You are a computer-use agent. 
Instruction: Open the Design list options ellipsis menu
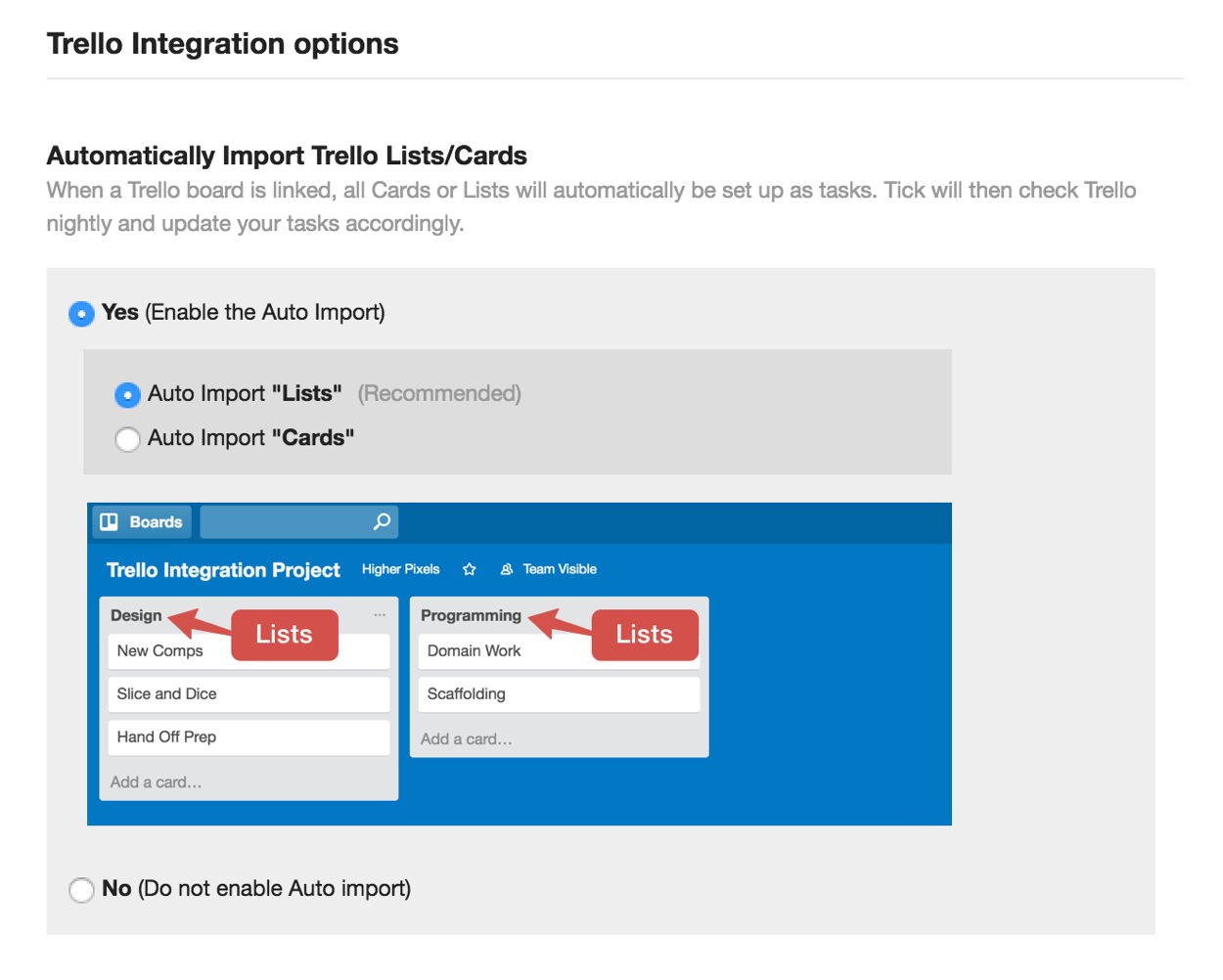[x=380, y=614]
